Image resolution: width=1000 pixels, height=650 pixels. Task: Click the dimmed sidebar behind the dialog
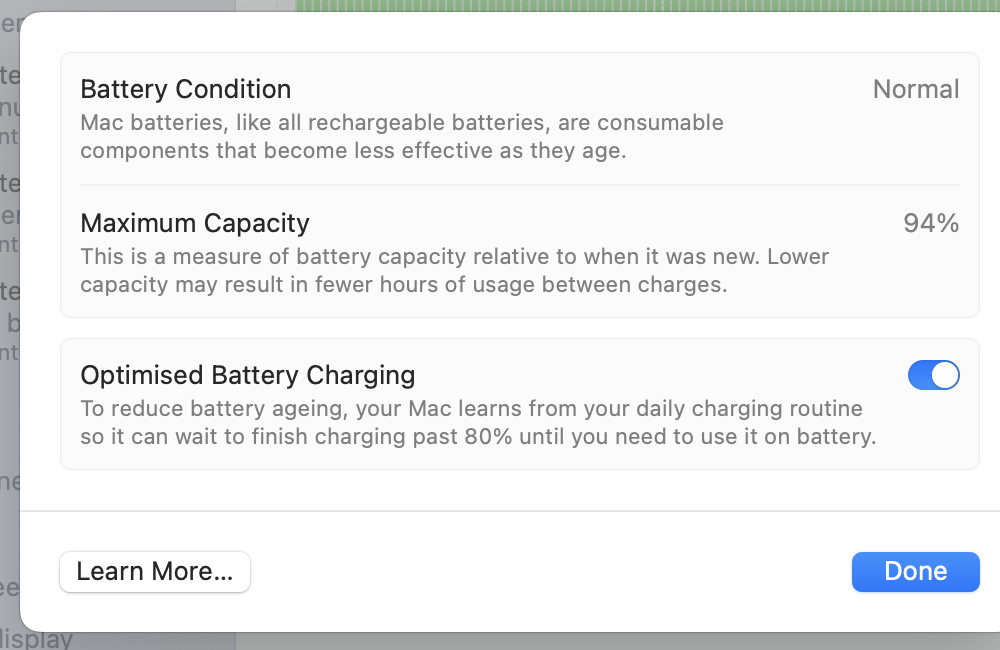(9, 300)
